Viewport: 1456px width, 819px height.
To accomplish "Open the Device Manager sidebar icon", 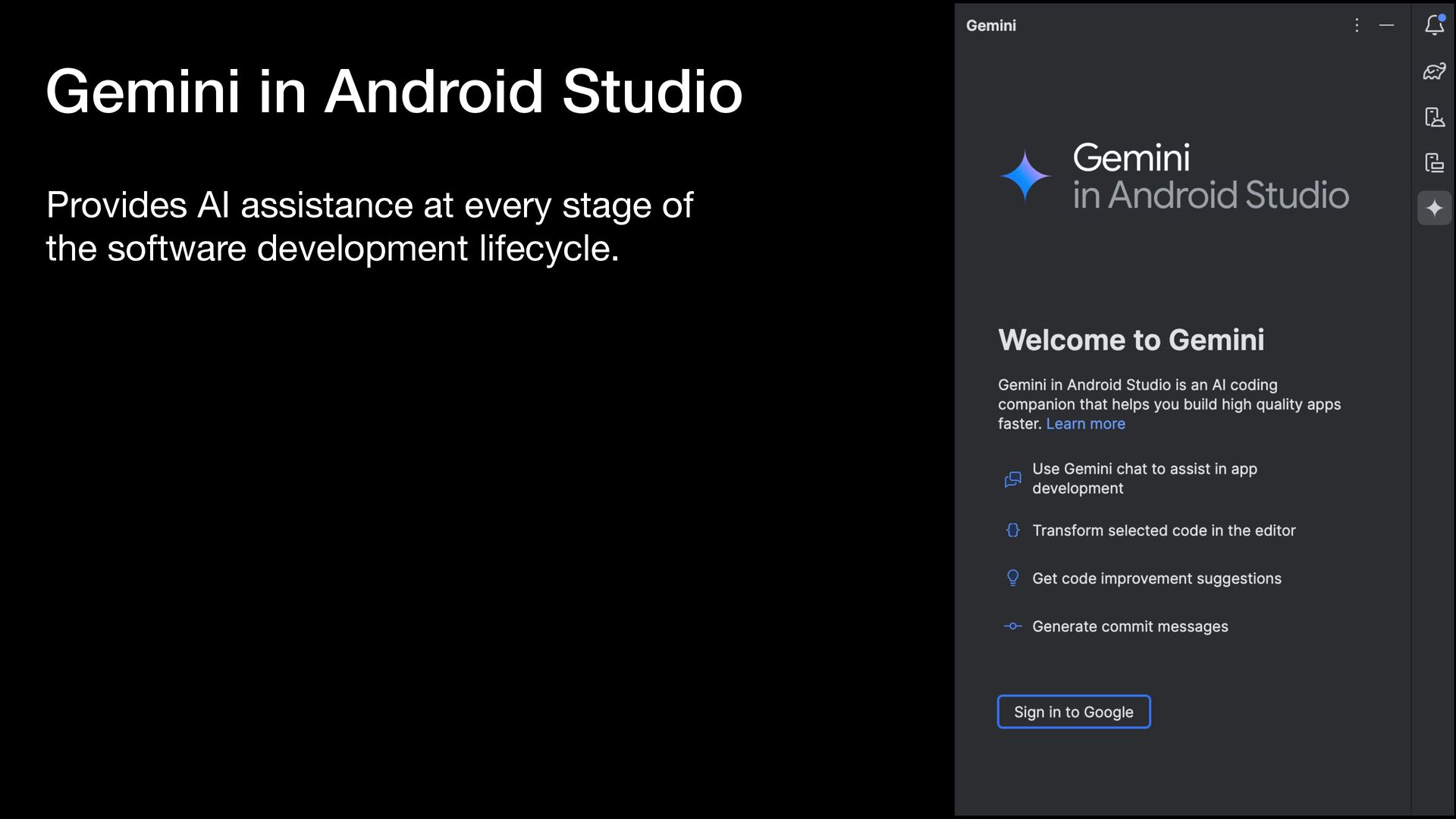I will pos(1434,117).
